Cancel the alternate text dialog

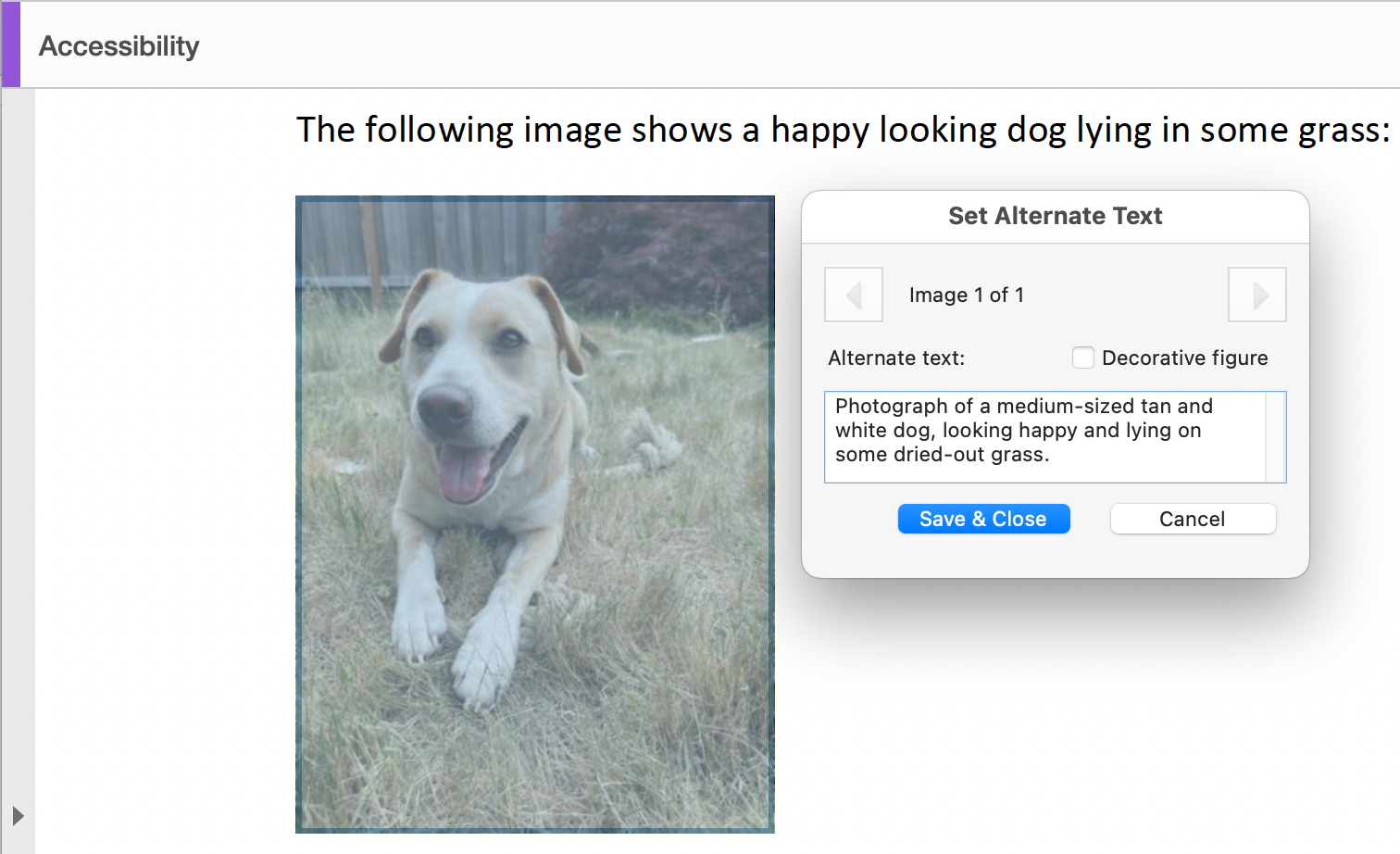click(1193, 519)
